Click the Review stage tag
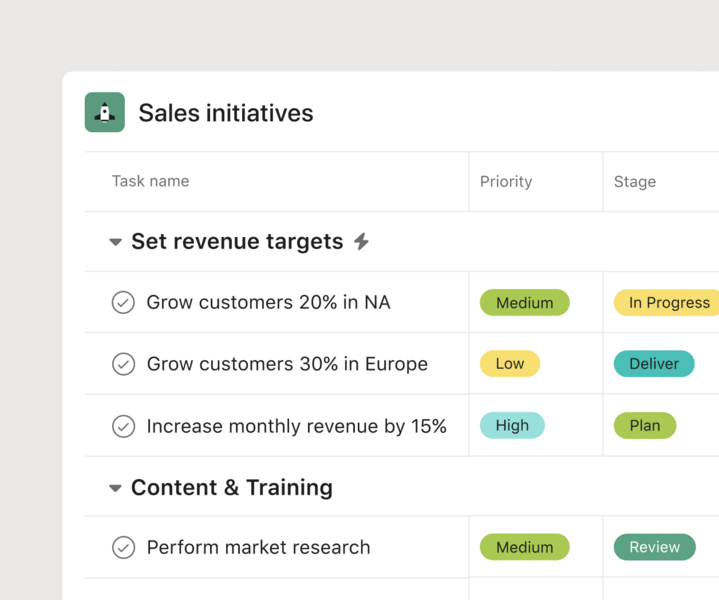The width and height of the screenshot is (719, 600). pyautogui.click(x=654, y=547)
